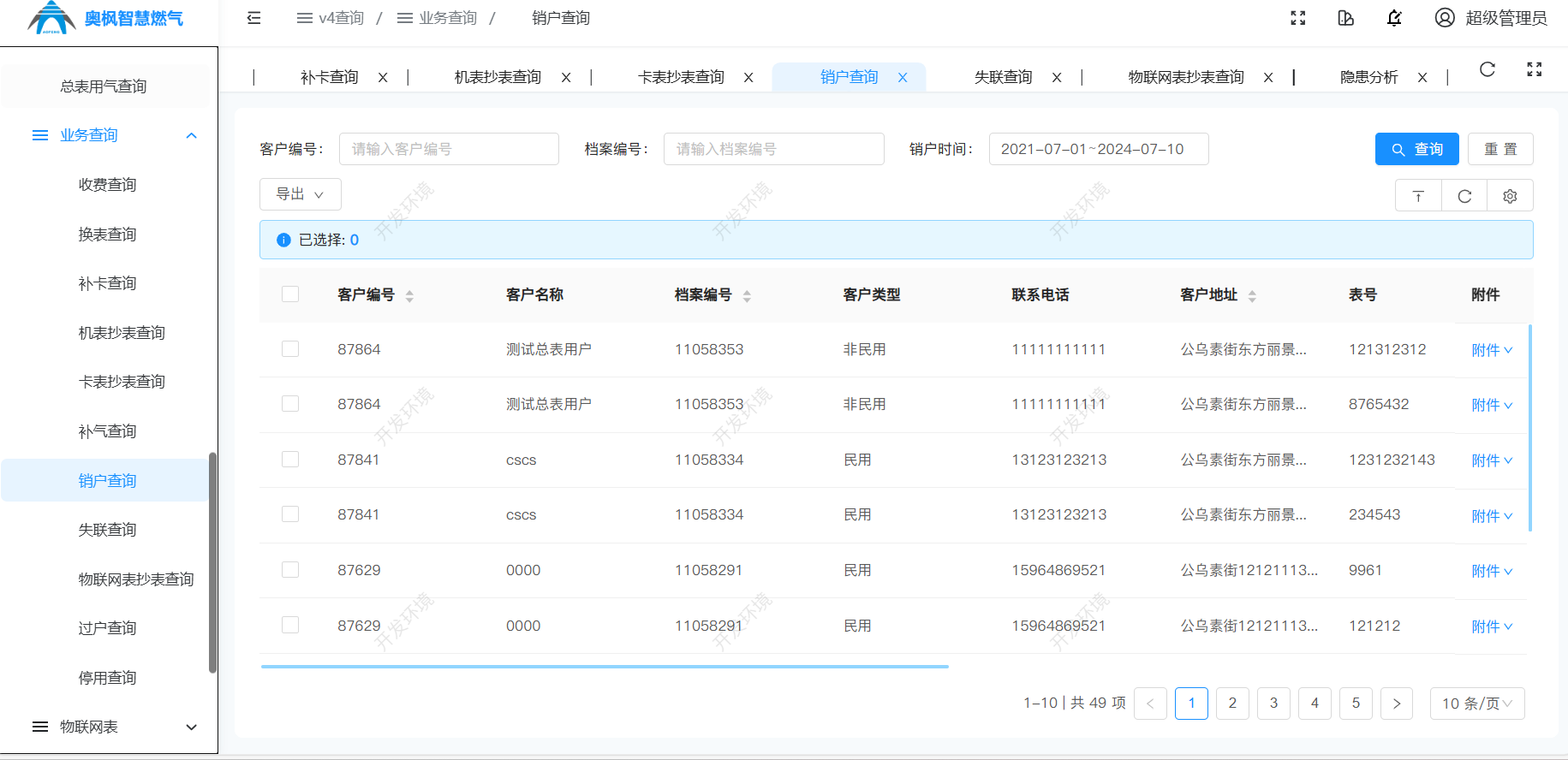Sort by 档案编号 column sort icon
Viewport: 1568px width, 760px height.
pos(747,296)
